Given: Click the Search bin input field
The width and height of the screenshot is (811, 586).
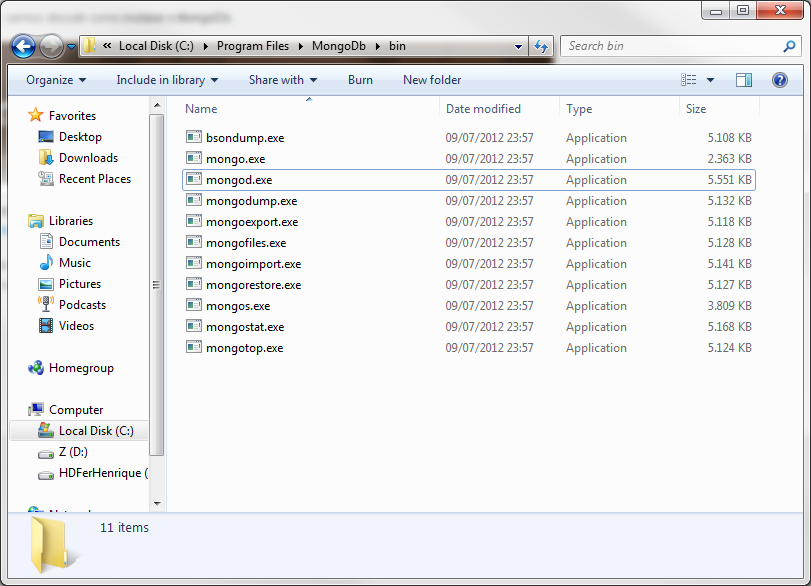Looking at the screenshot, I should click(670, 46).
